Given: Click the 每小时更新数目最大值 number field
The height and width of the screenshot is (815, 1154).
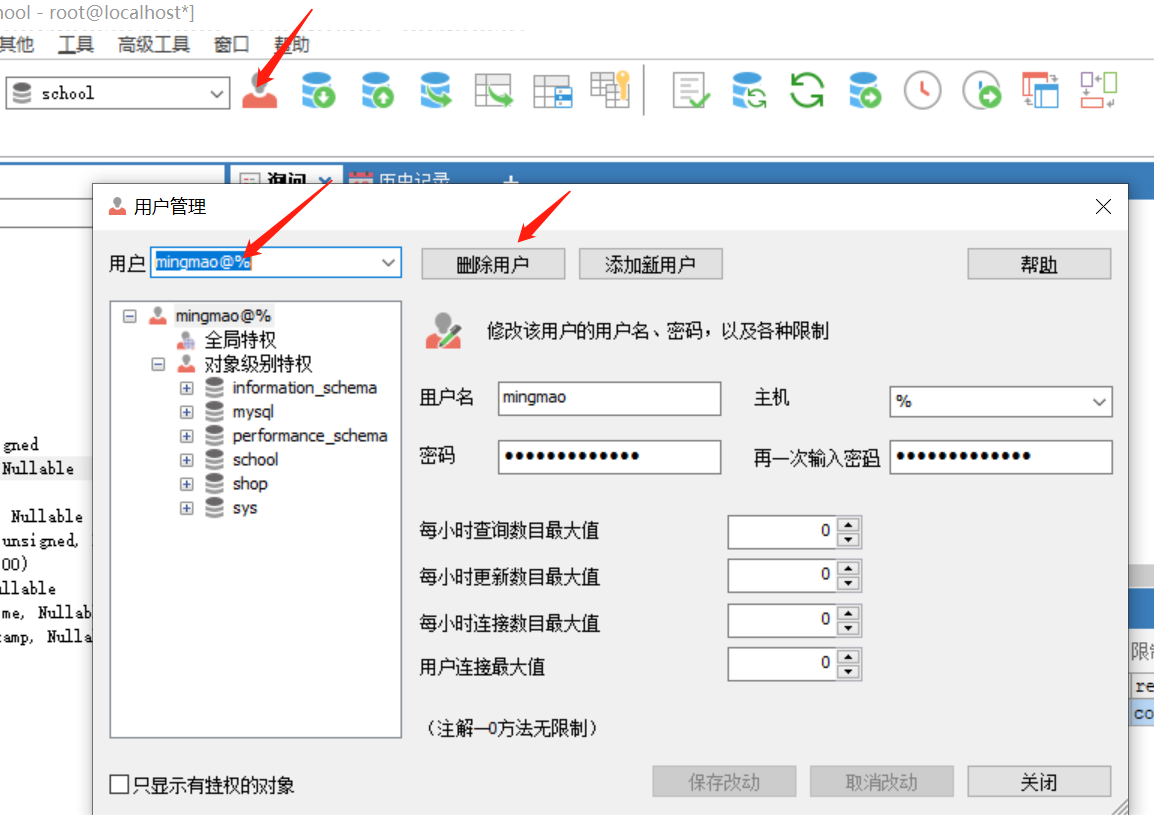Looking at the screenshot, I should point(782,576).
